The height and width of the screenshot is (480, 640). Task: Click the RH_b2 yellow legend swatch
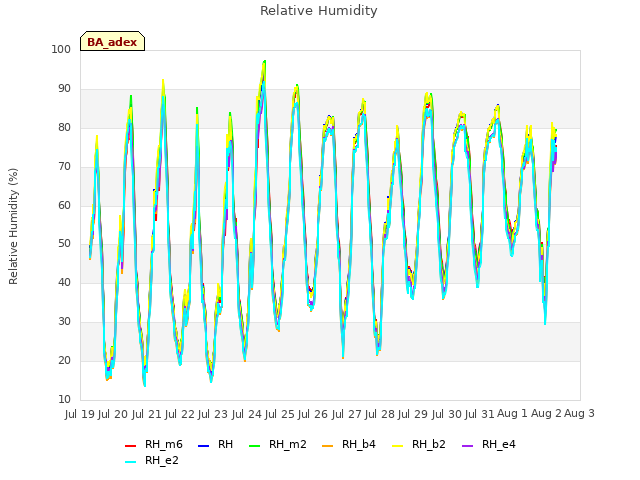[x=397, y=446]
